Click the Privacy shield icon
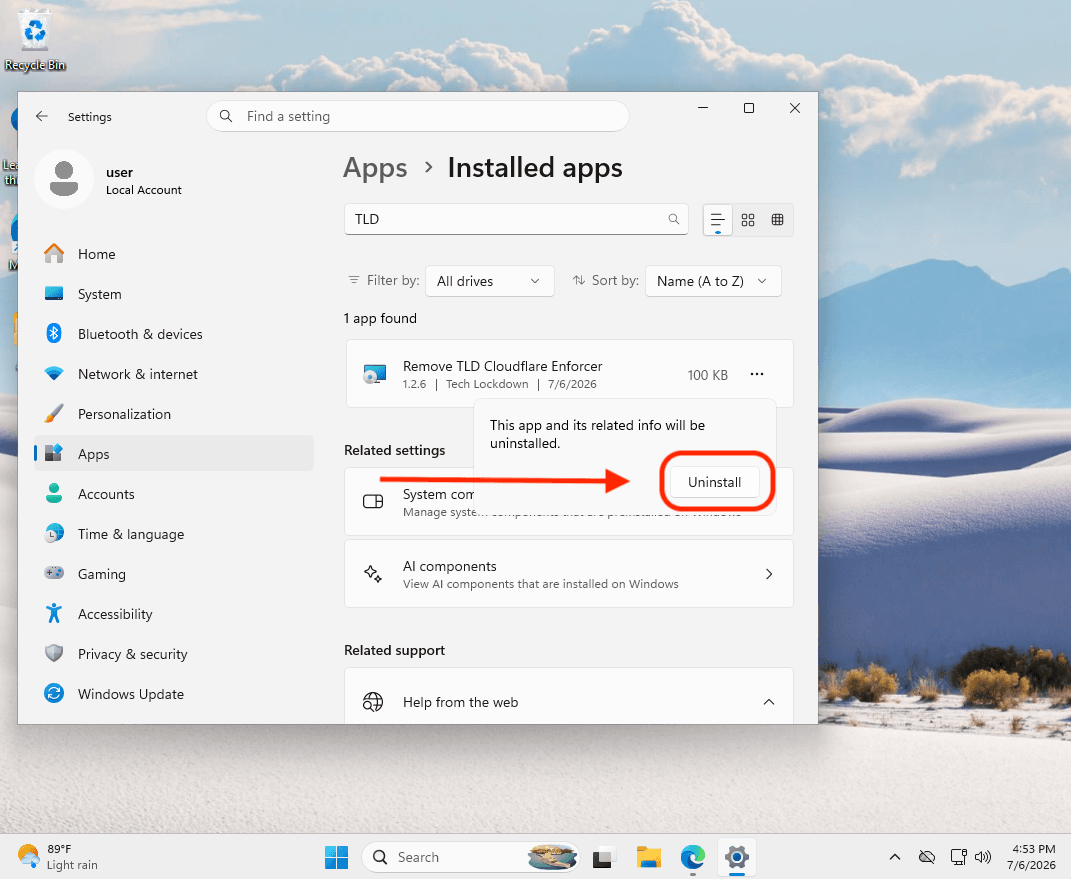Viewport: 1071px width, 879px height. click(54, 653)
